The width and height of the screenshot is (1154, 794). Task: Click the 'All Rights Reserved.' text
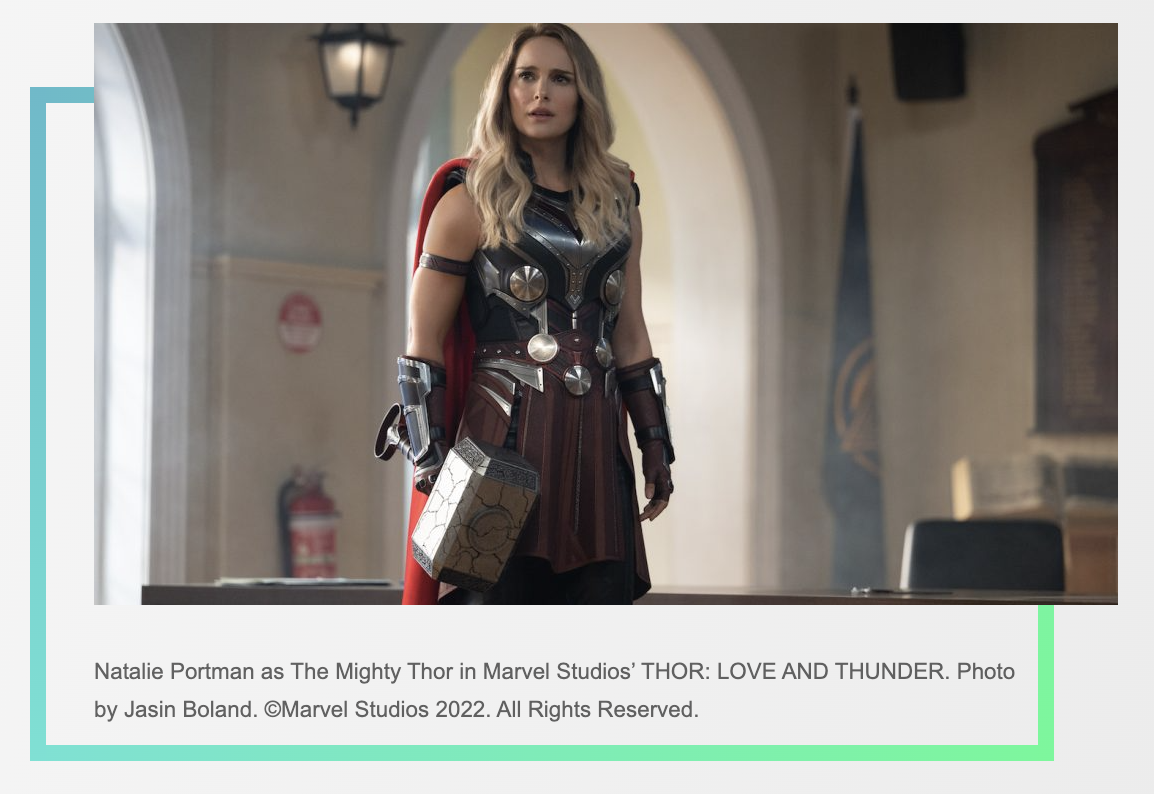pyautogui.click(x=598, y=709)
